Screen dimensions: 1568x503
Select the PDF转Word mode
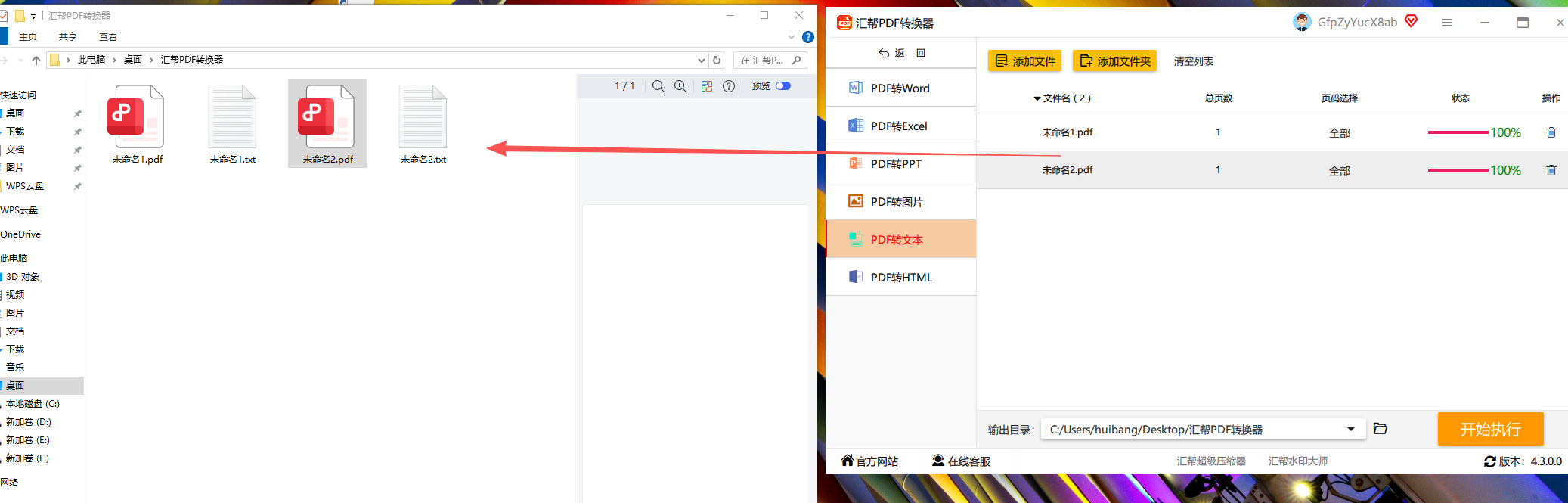tap(900, 88)
